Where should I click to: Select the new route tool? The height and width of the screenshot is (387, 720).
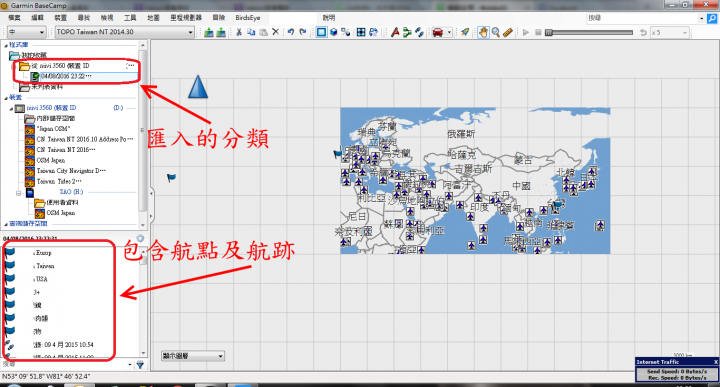pos(407,32)
